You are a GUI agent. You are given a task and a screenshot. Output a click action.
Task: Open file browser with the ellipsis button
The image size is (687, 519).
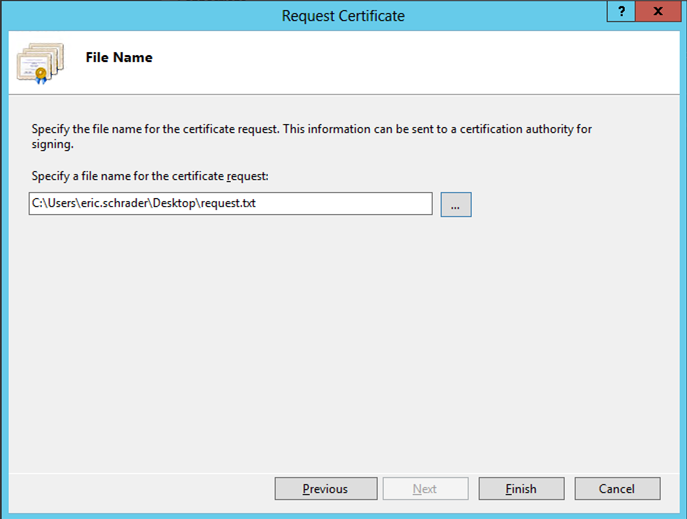coord(456,205)
